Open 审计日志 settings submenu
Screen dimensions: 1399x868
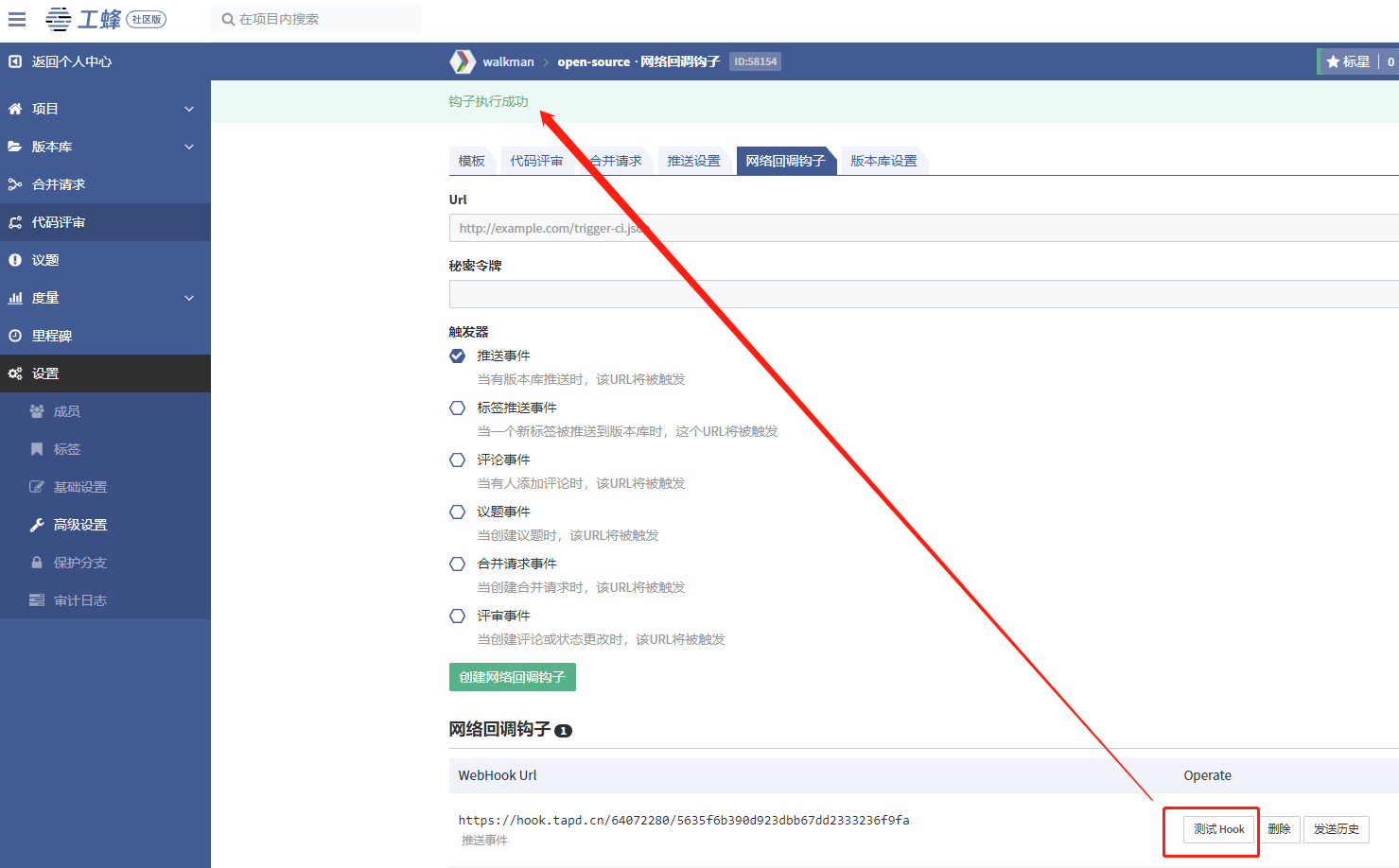tap(105, 600)
